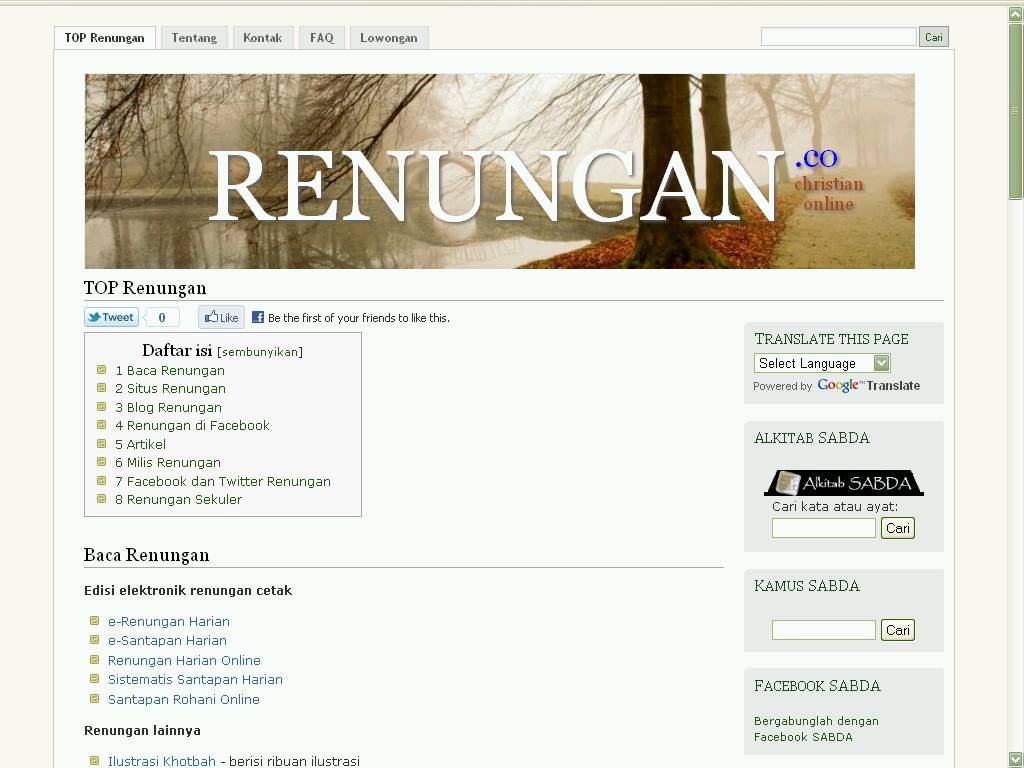Open the Kontak tab
1024x768 pixels.
click(262, 38)
